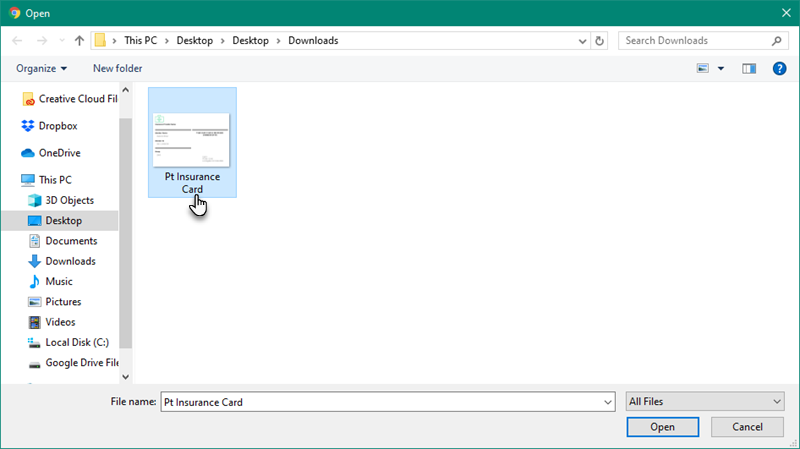The width and height of the screenshot is (800, 449).
Task: Click the Downloads arrow icon in the sidebar
Action: coord(34,261)
